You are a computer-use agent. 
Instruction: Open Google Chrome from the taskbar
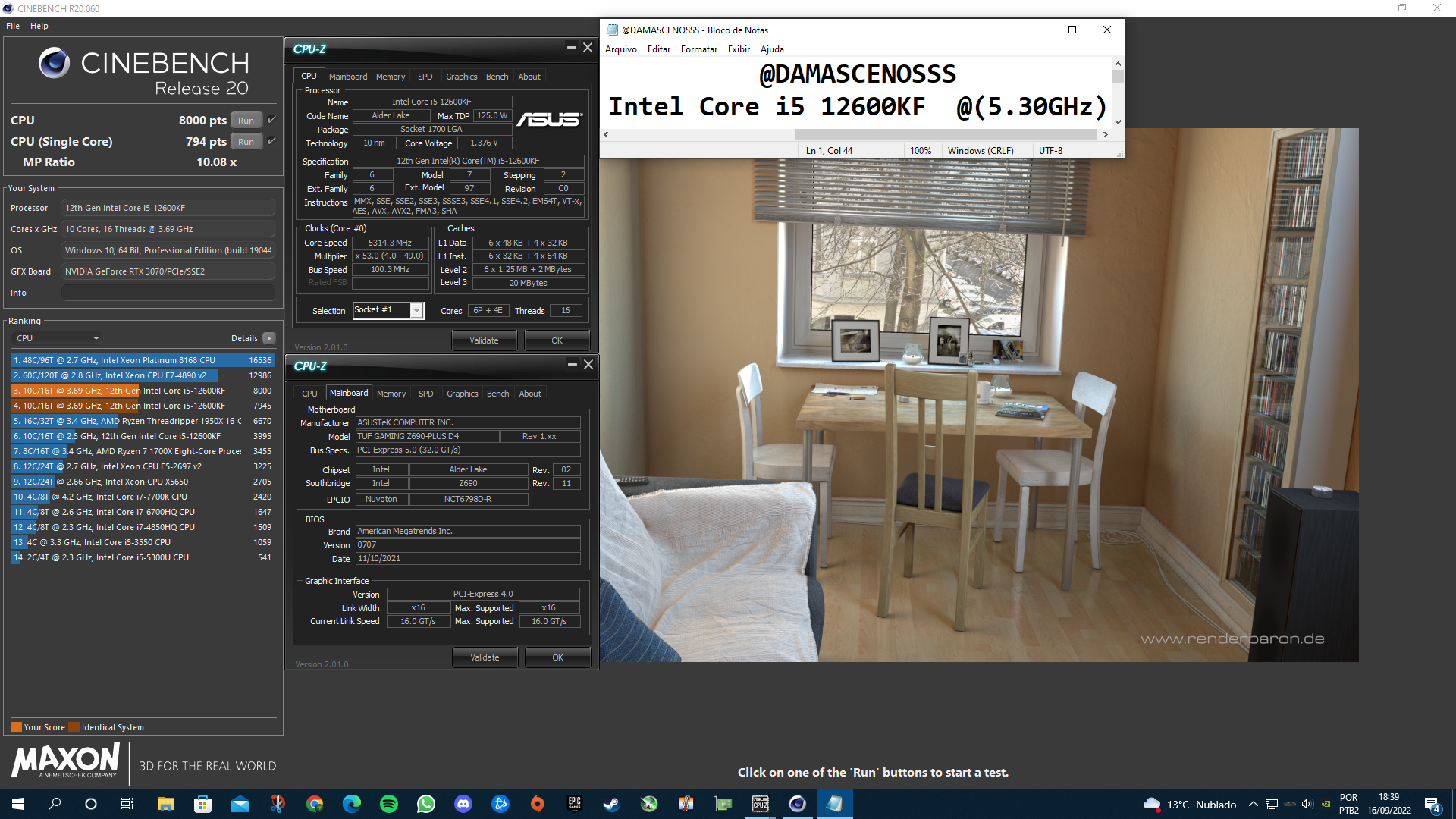point(315,804)
